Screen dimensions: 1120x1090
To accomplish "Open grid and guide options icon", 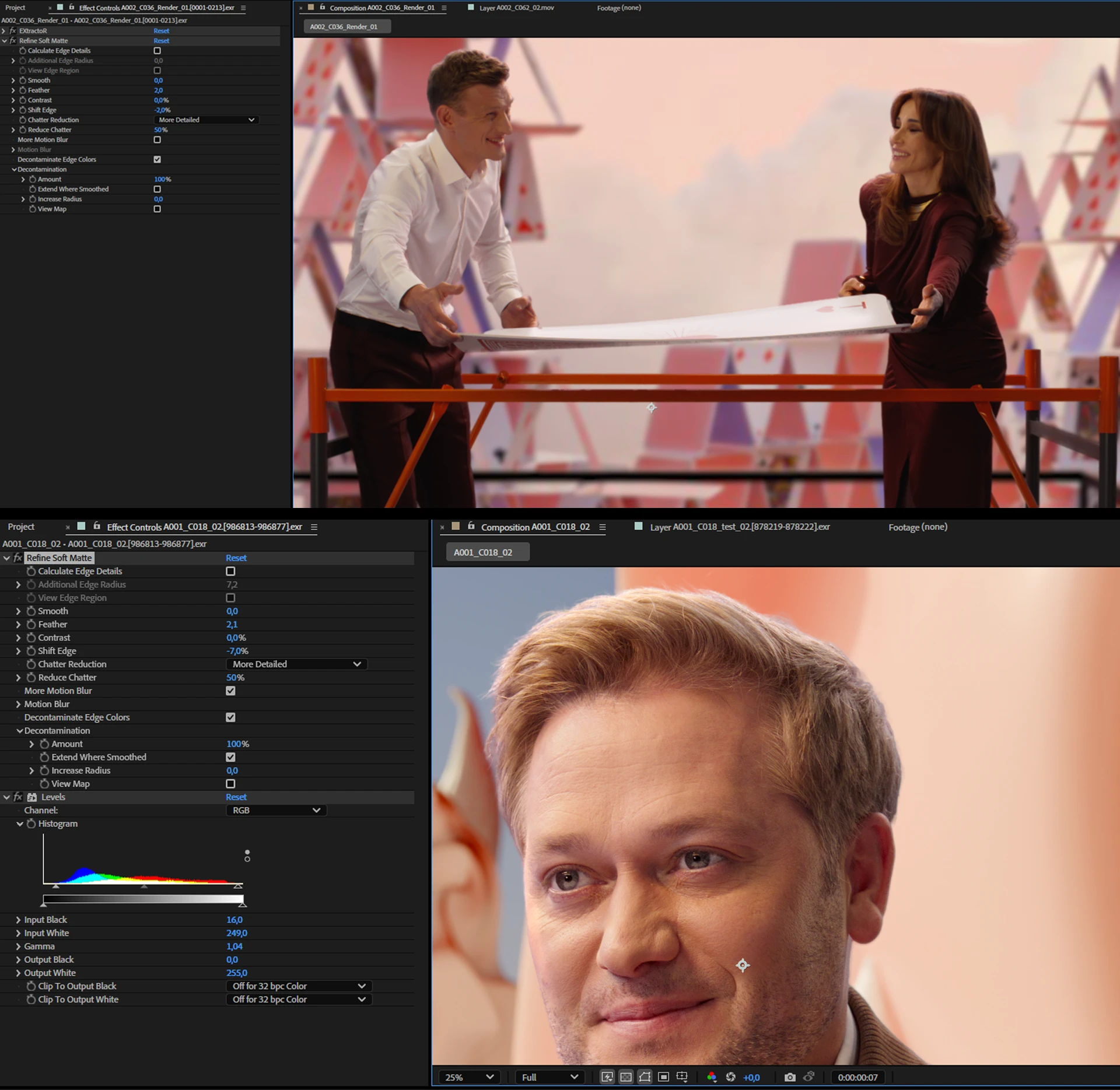I will pyautogui.click(x=682, y=1077).
